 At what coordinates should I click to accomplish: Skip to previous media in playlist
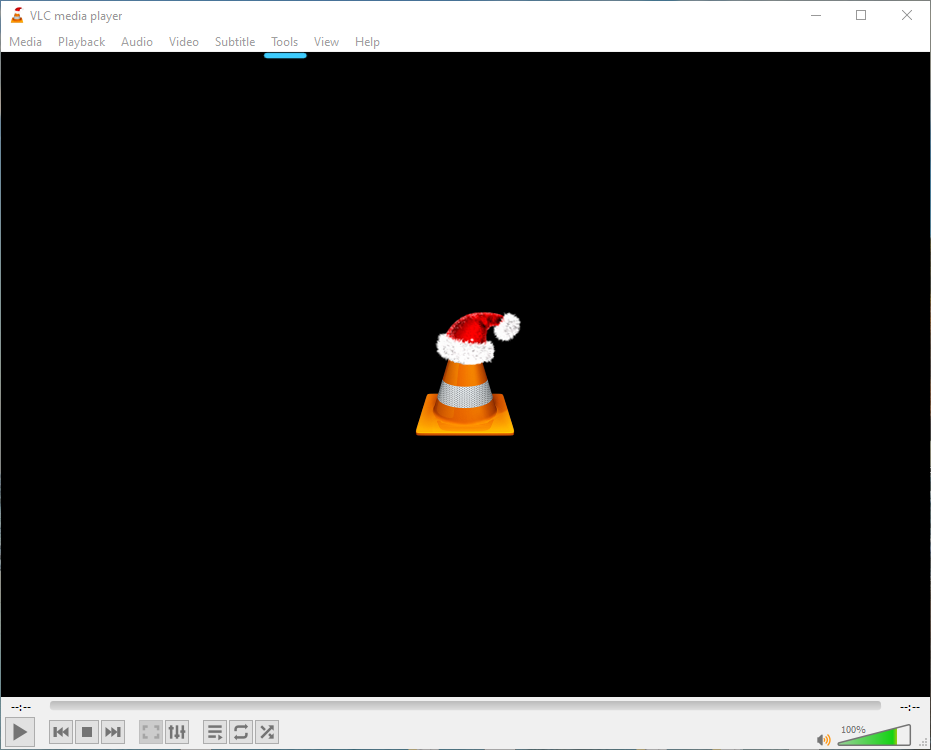tap(61, 732)
